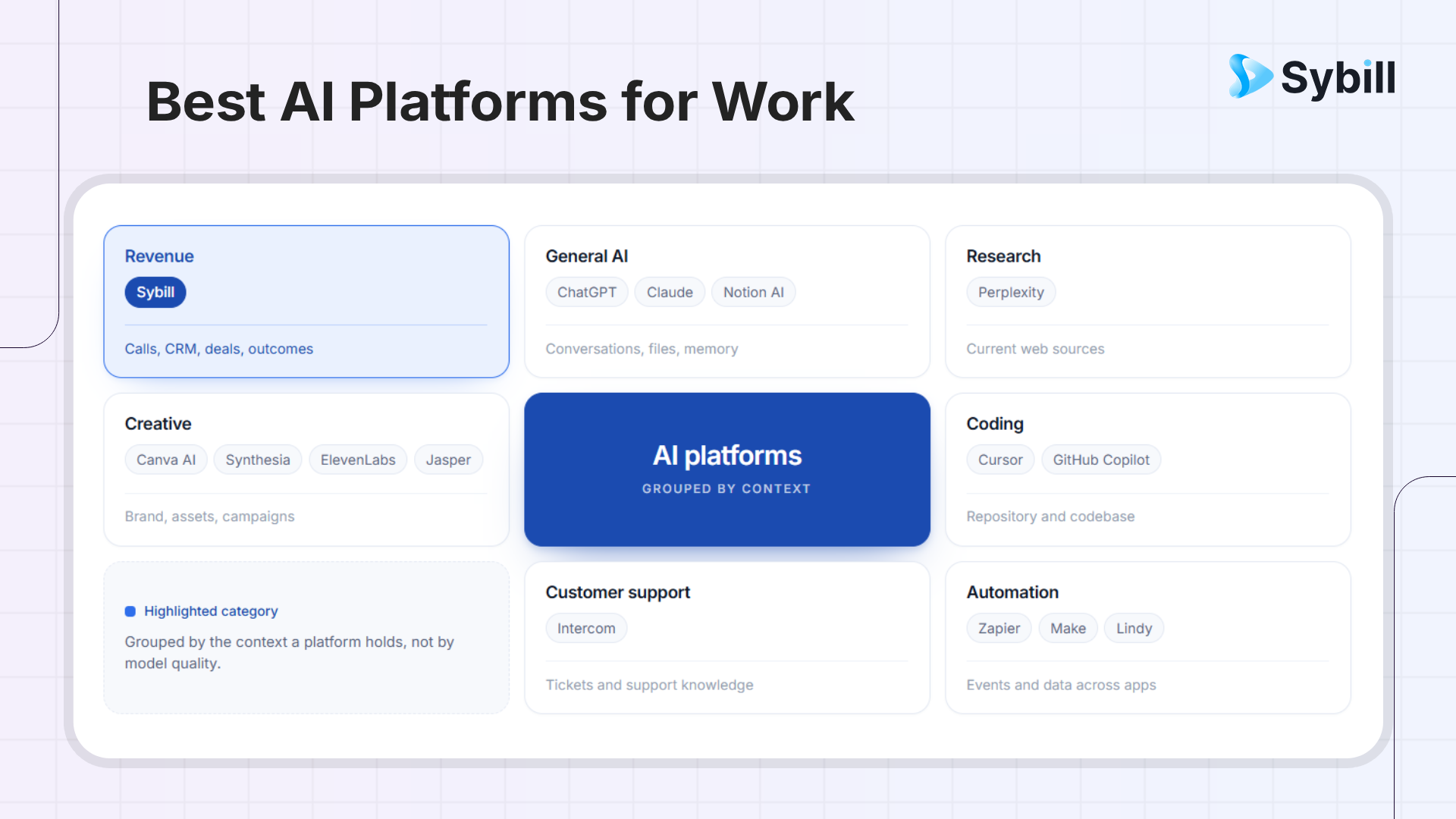This screenshot has height=819, width=1456.
Task: Click the Jasper chip
Action: point(448,460)
